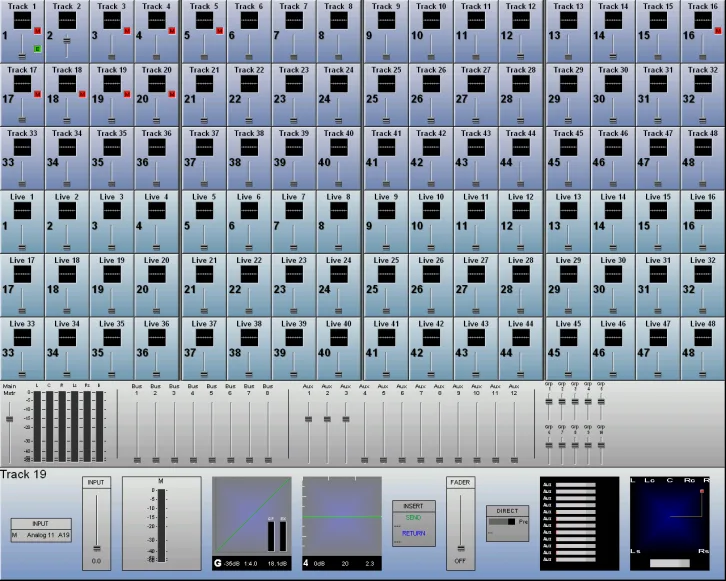Click the INSERT panel header
726x581 pixels.
pyautogui.click(x=413, y=506)
